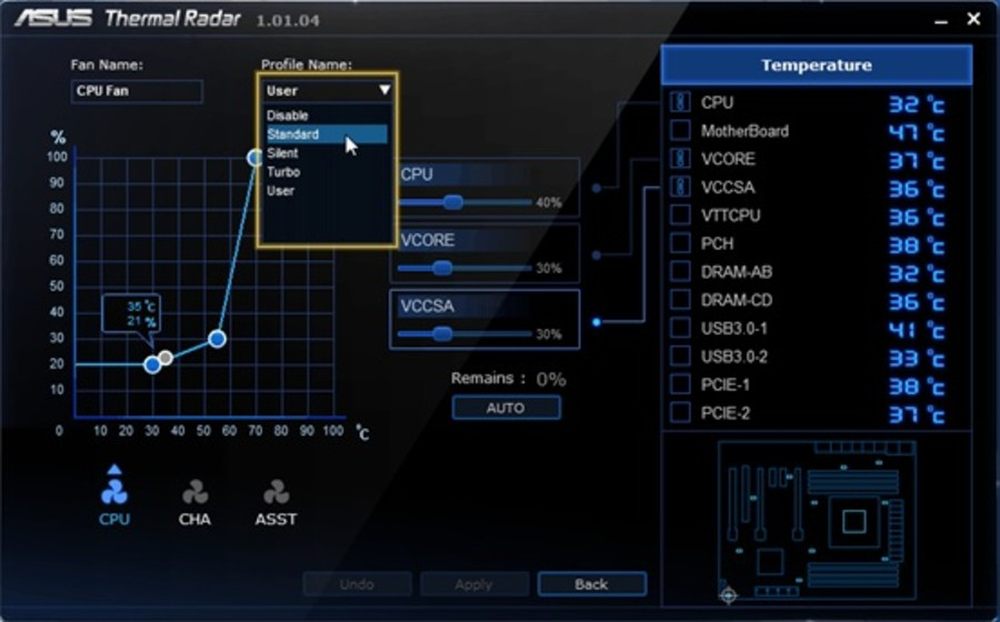Click the crosshair target icon on motherboard diagram
This screenshot has width=1000, height=622.
[728, 595]
